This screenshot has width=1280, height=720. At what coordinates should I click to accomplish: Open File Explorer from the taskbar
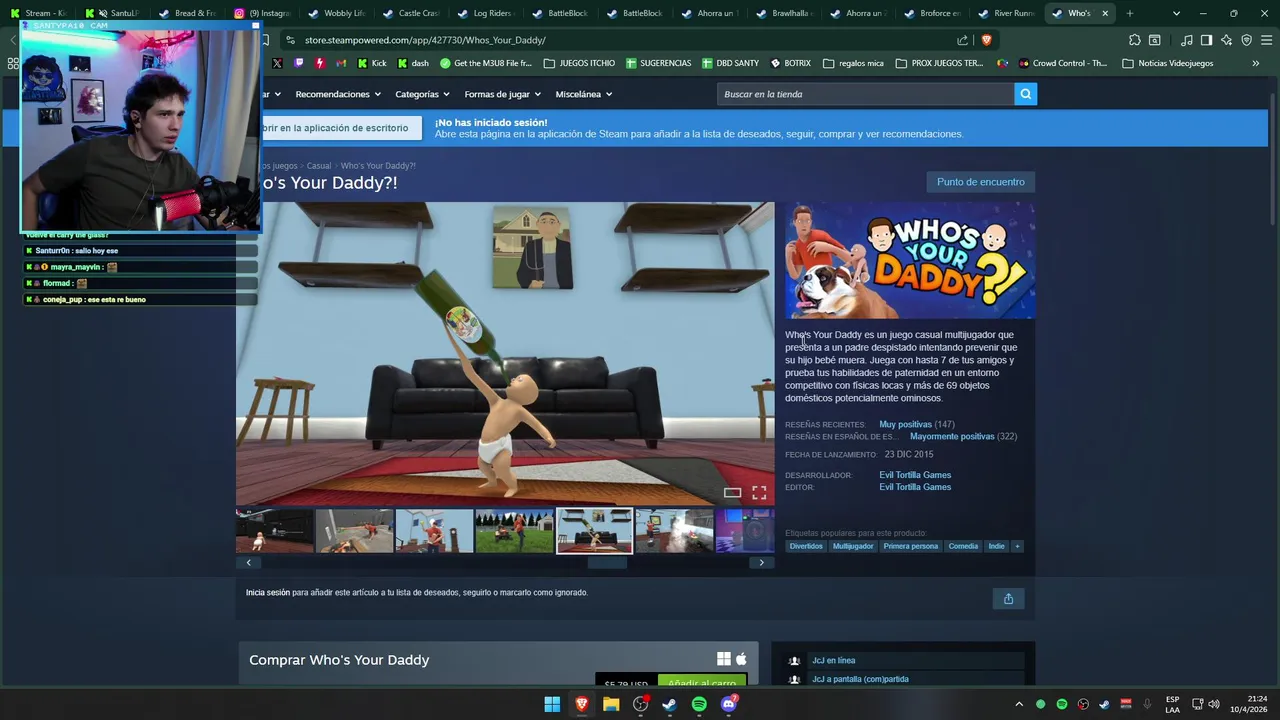click(611, 704)
